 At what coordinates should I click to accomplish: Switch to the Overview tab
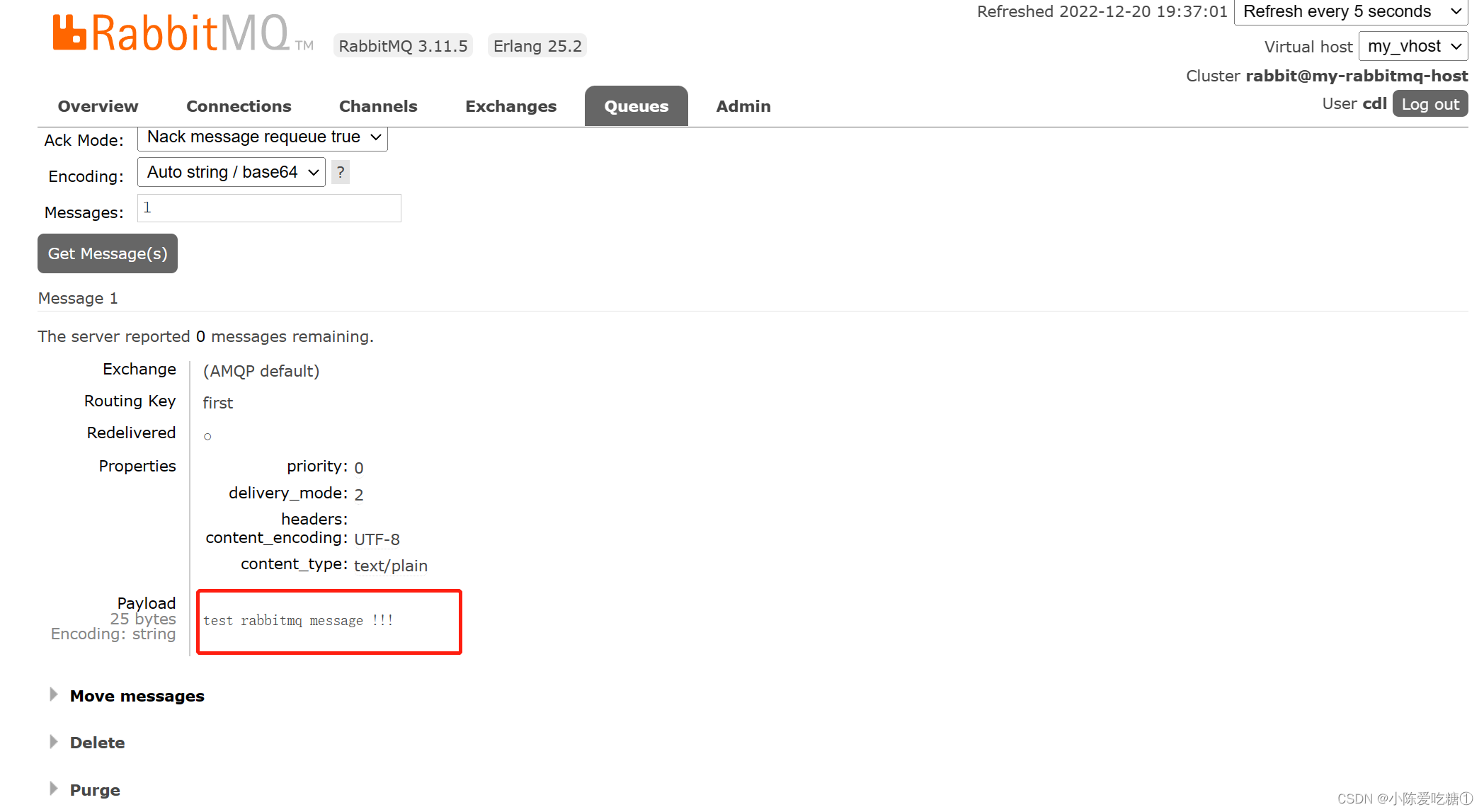coord(98,106)
